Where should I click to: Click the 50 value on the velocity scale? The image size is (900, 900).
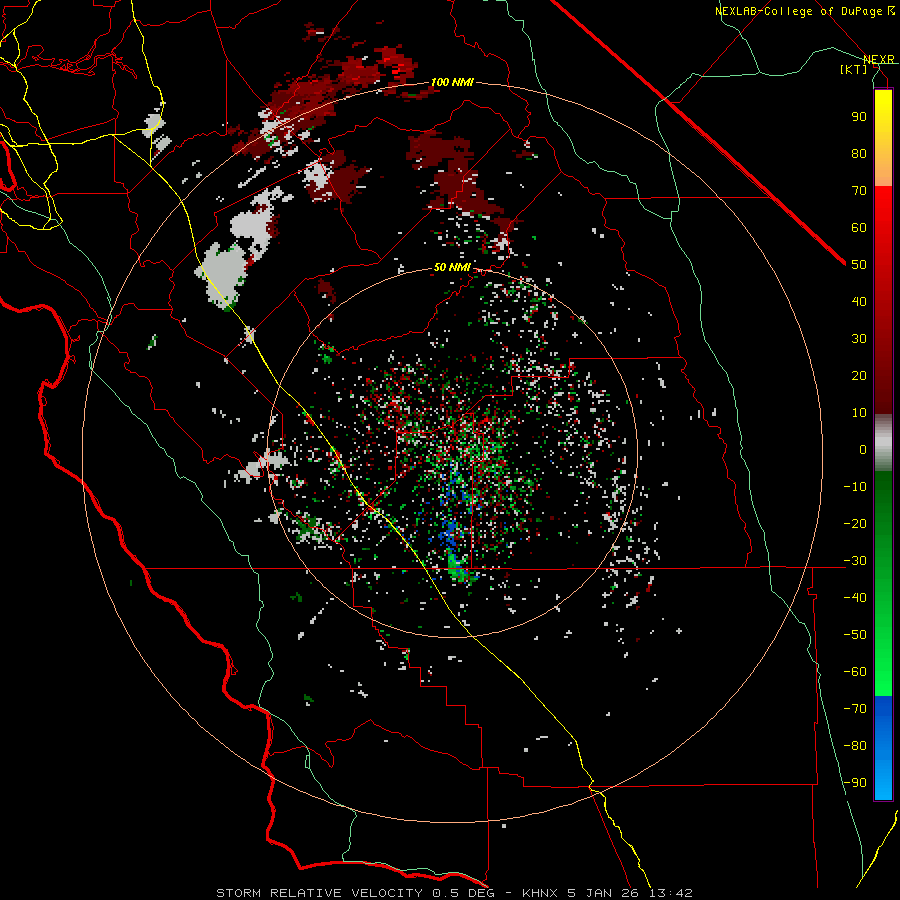(859, 265)
